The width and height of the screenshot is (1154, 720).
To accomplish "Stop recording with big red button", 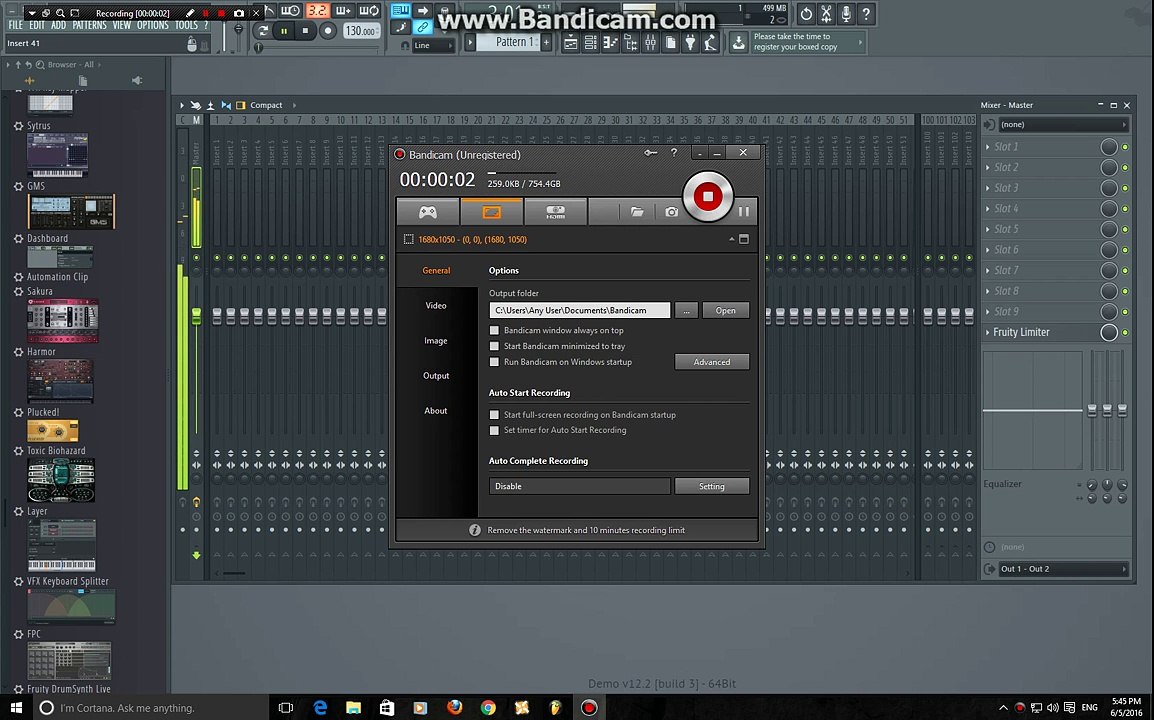I will (708, 196).
